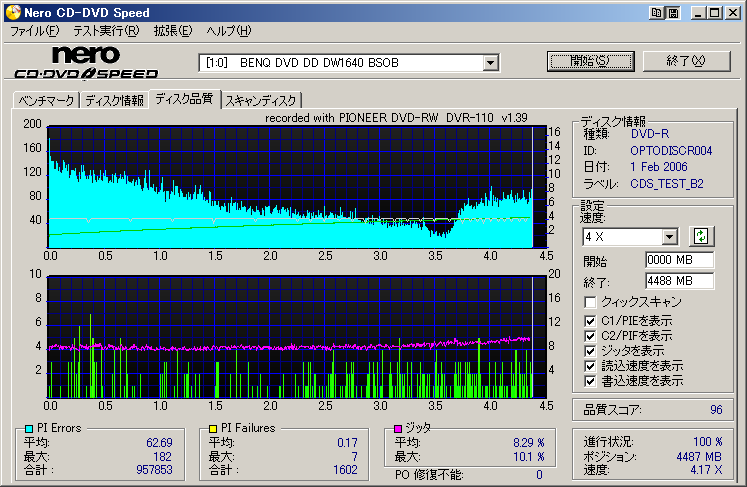Toggle the クイックスキャン checkbox
The image size is (747, 487).
click(x=590, y=302)
